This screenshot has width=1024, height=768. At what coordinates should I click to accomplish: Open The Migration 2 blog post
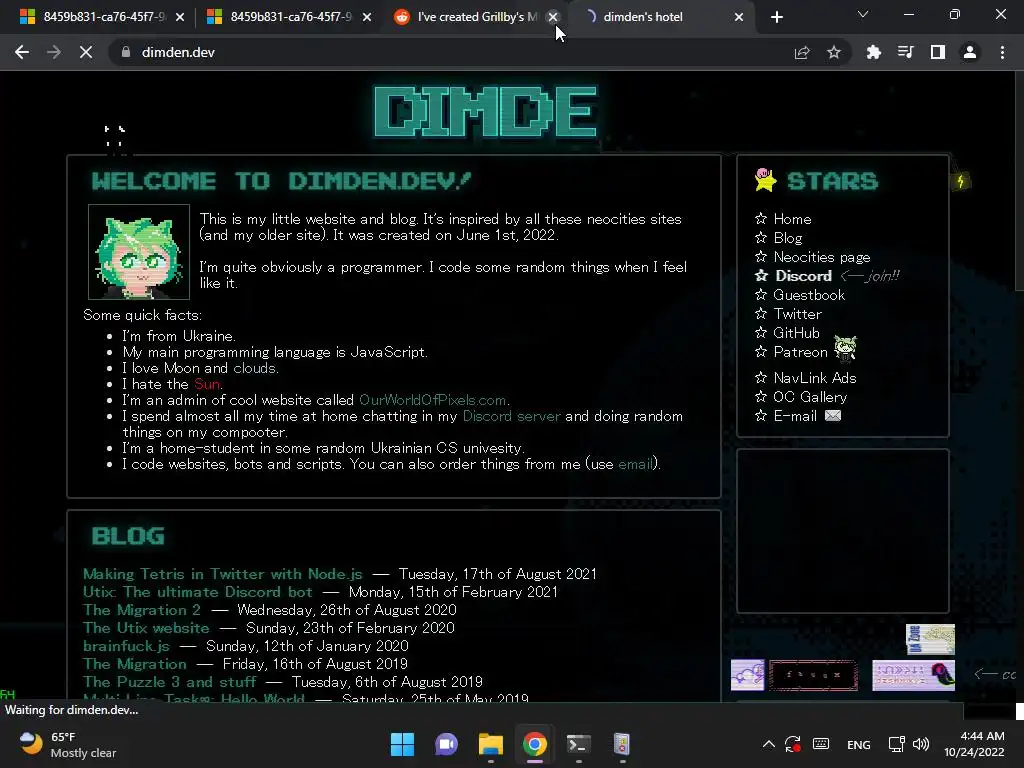click(x=142, y=609)
